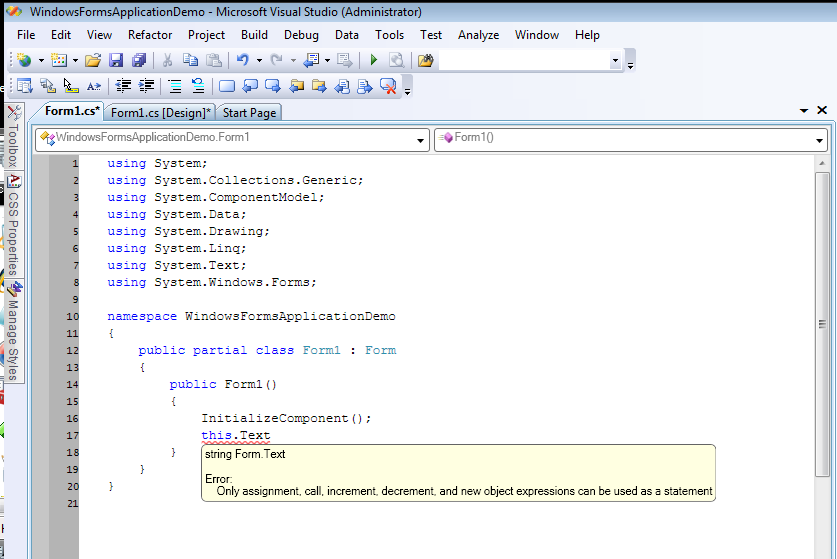
Task: Go to next bookmark in folder
Action: [319, 85]
